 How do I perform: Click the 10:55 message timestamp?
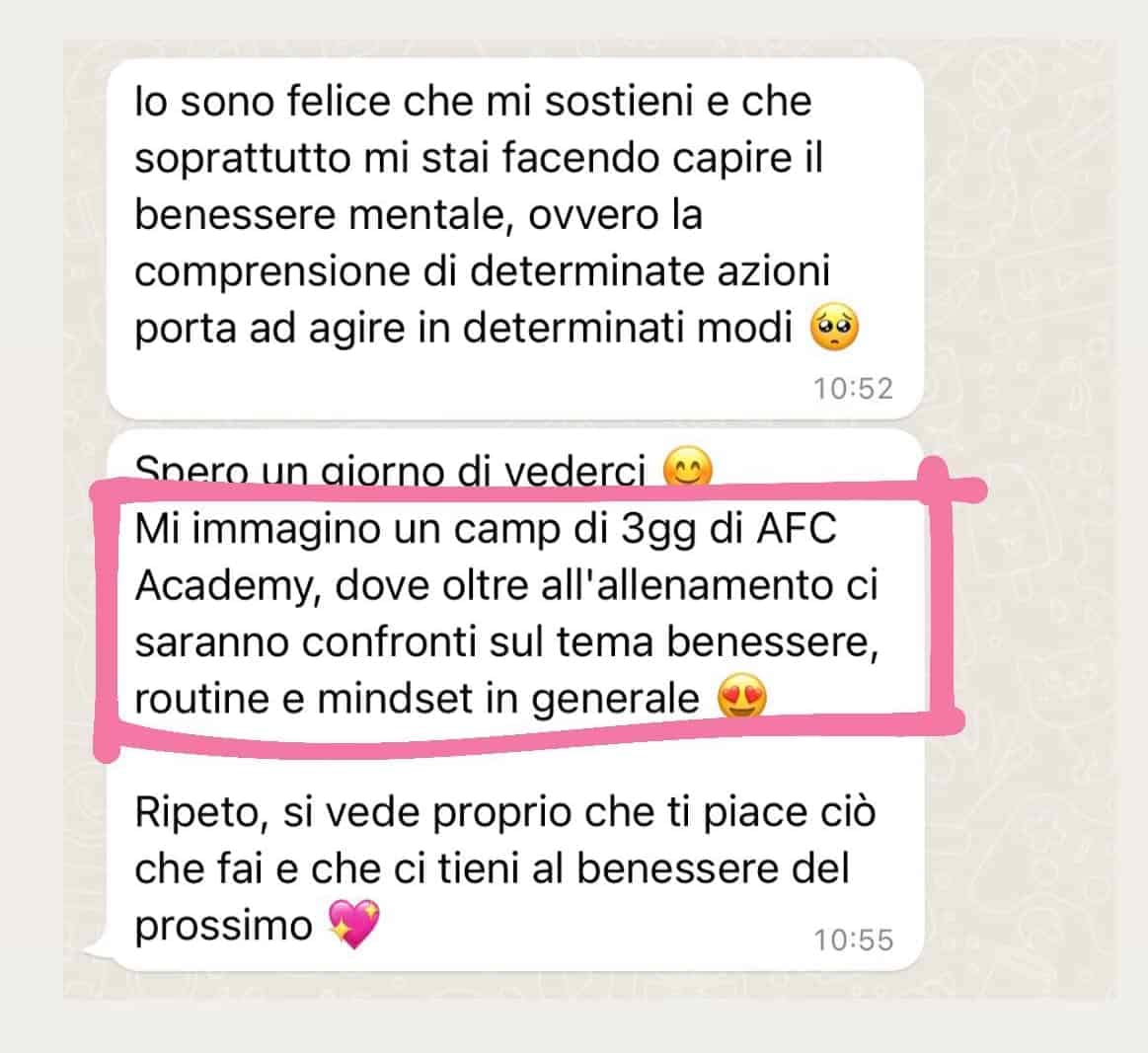[x=854, y=940]
